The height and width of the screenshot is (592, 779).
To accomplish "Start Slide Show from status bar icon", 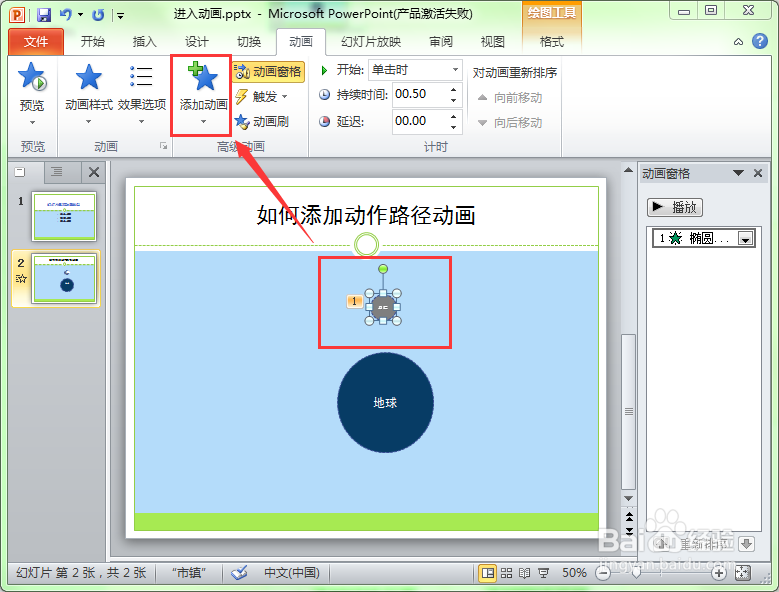I will point(544,573).
